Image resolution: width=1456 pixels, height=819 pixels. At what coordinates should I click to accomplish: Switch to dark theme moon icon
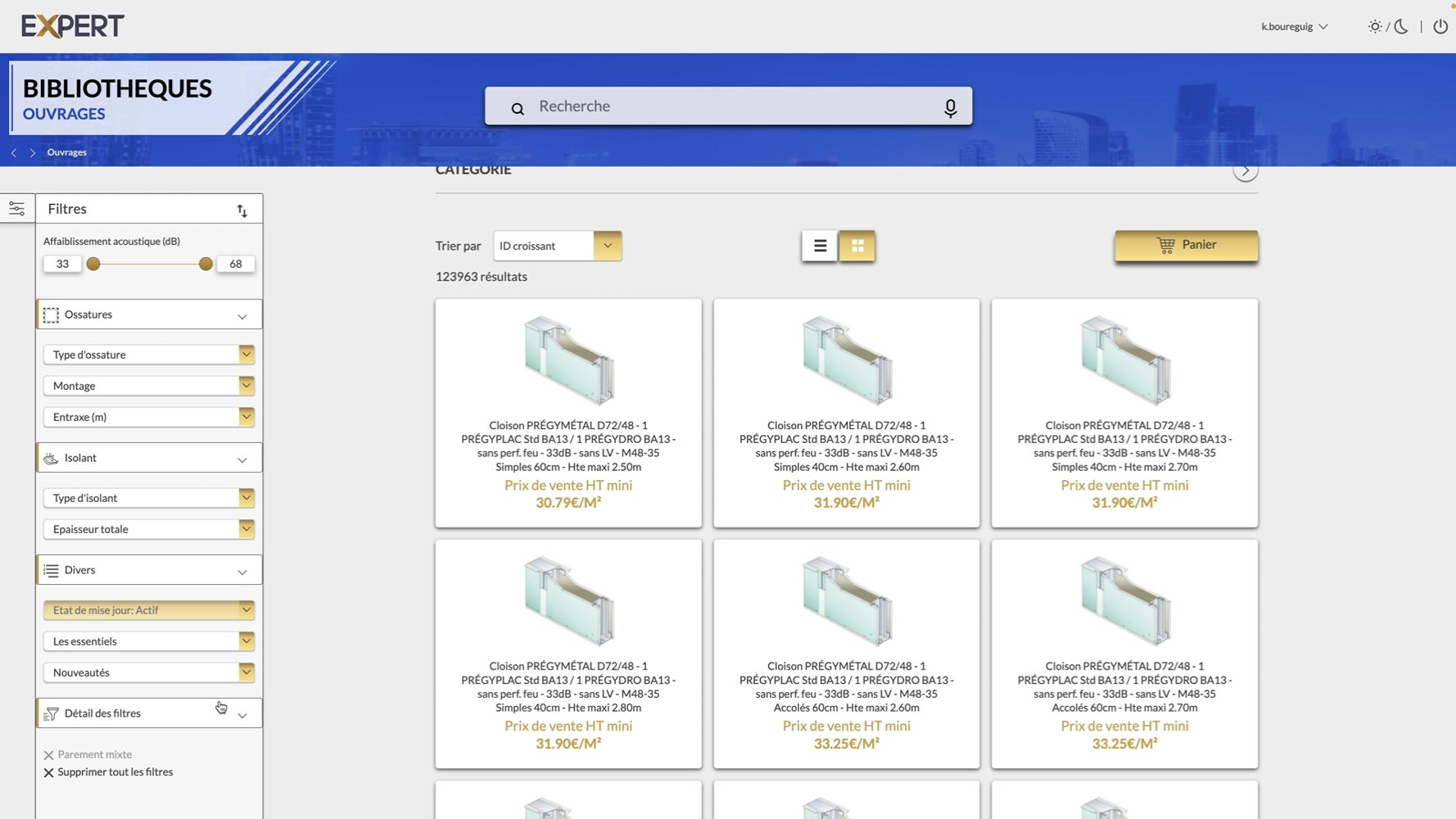tap(1401, 26)
